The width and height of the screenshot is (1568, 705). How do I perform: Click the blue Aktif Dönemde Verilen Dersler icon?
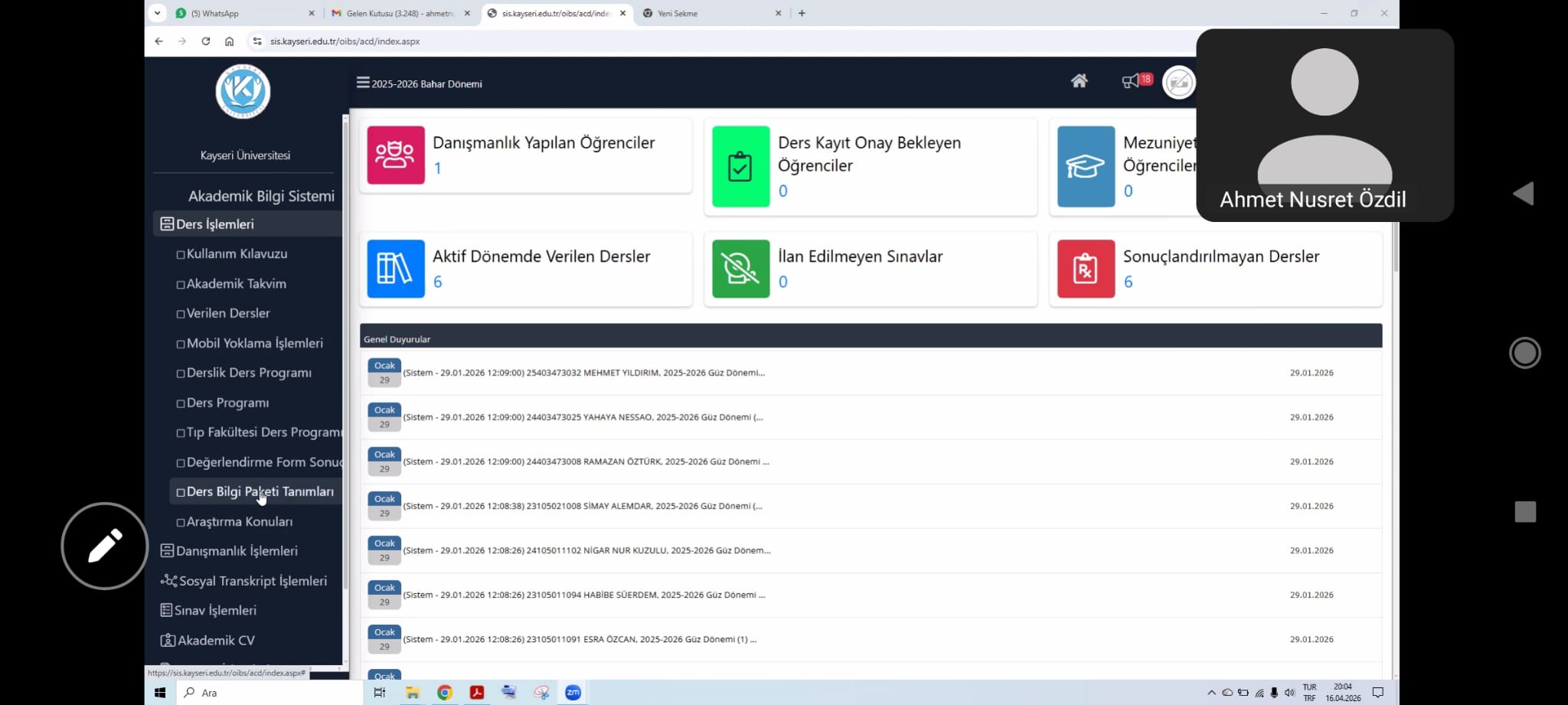pos(396,269)
